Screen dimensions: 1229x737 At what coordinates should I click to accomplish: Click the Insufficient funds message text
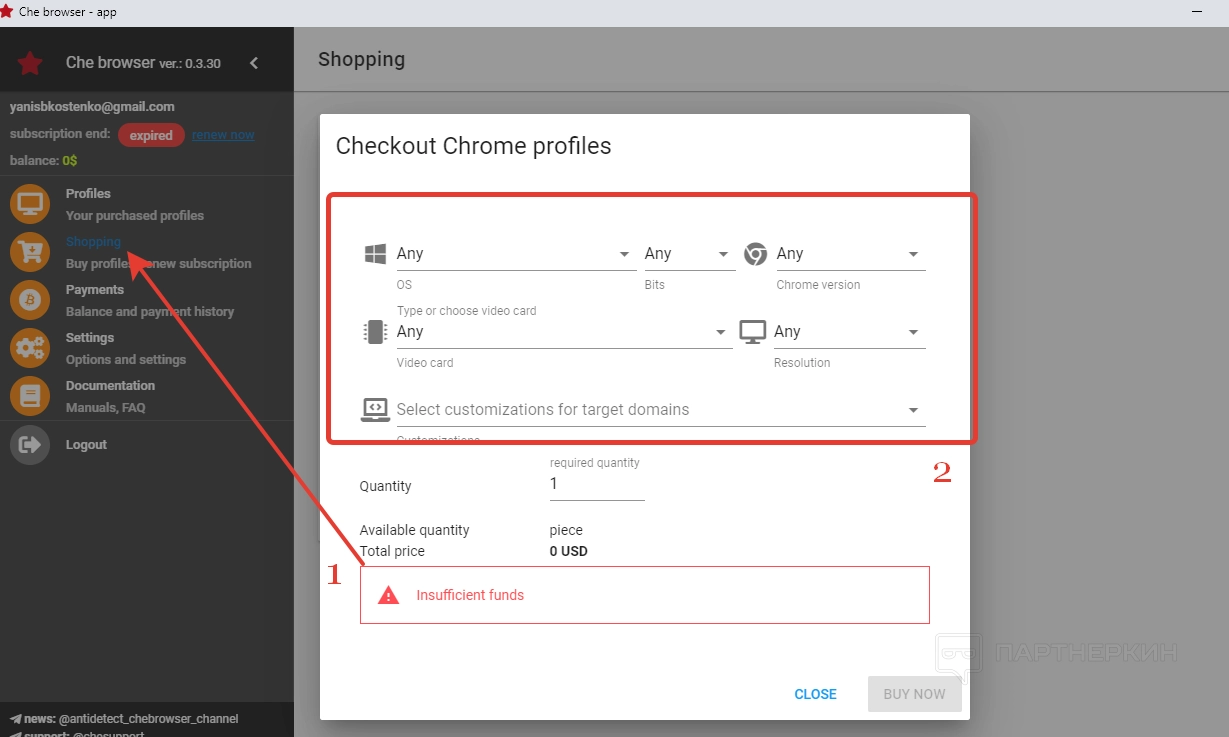pyautogui.click(x=470, y=595)
